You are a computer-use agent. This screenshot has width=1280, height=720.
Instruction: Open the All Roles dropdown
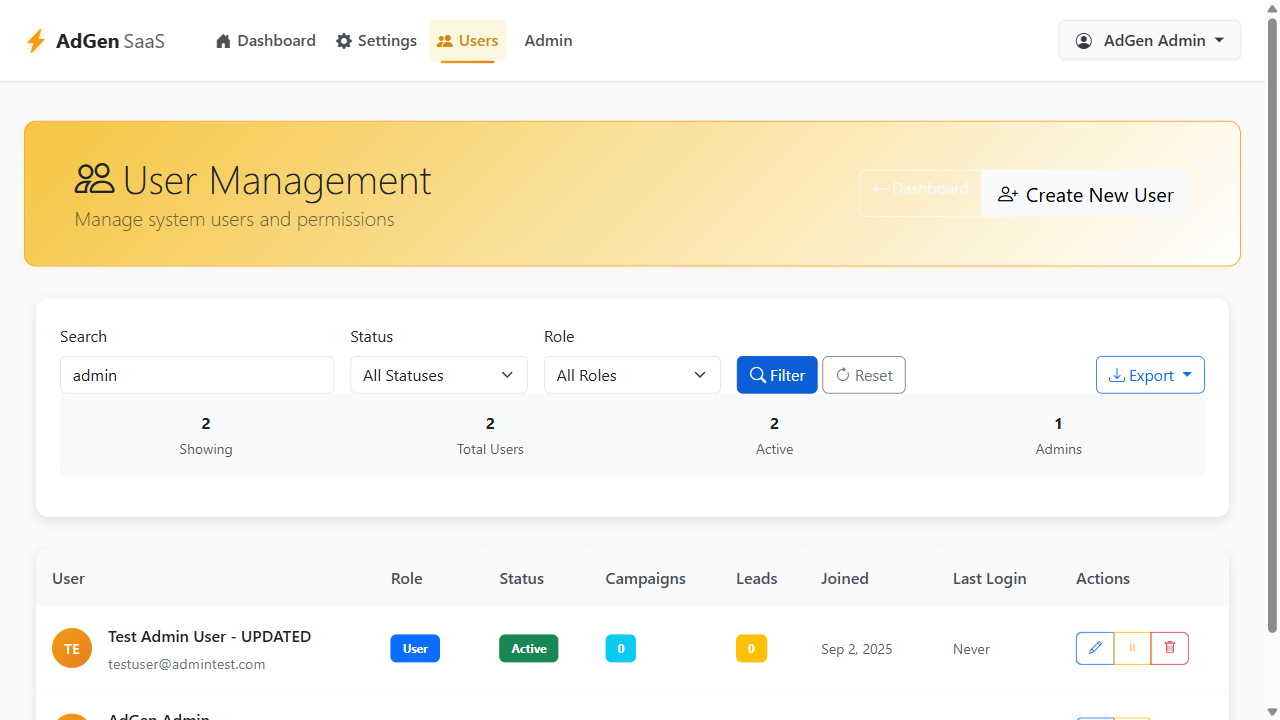[x=632, y=375]
